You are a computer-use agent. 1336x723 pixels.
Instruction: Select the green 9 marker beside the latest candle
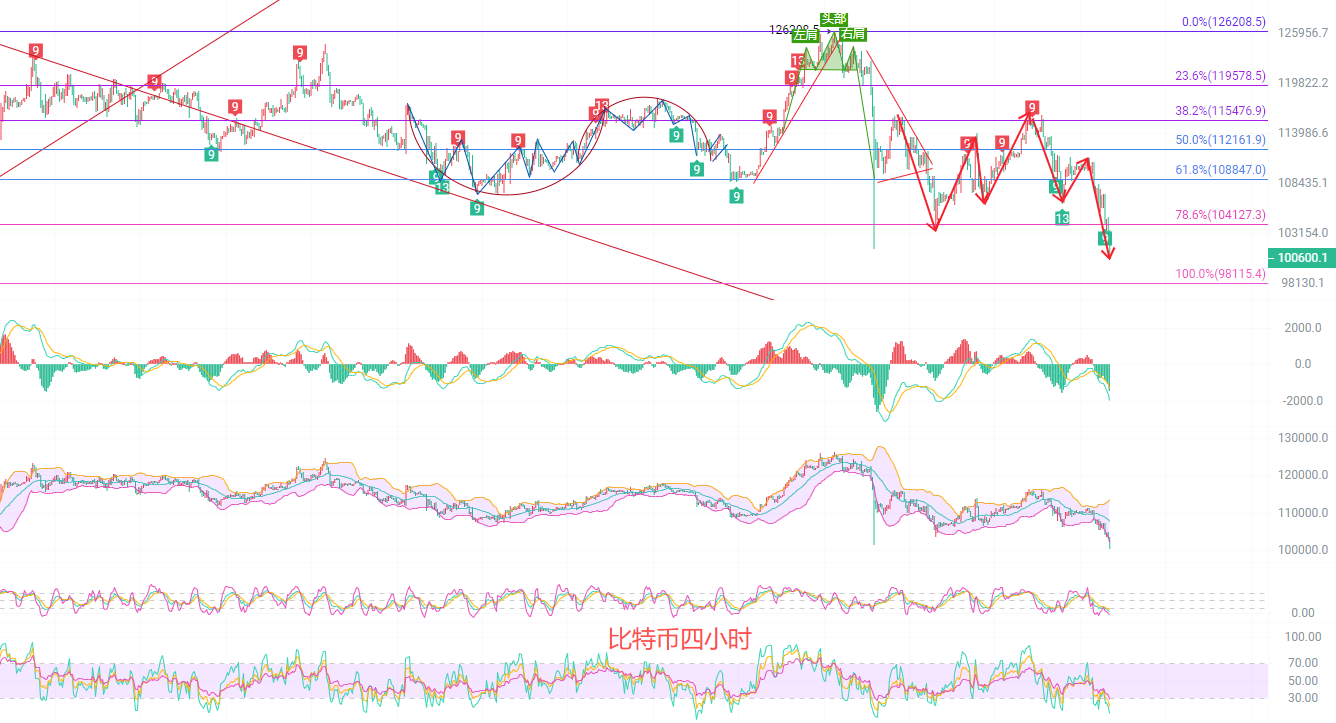click(1105, 238)
